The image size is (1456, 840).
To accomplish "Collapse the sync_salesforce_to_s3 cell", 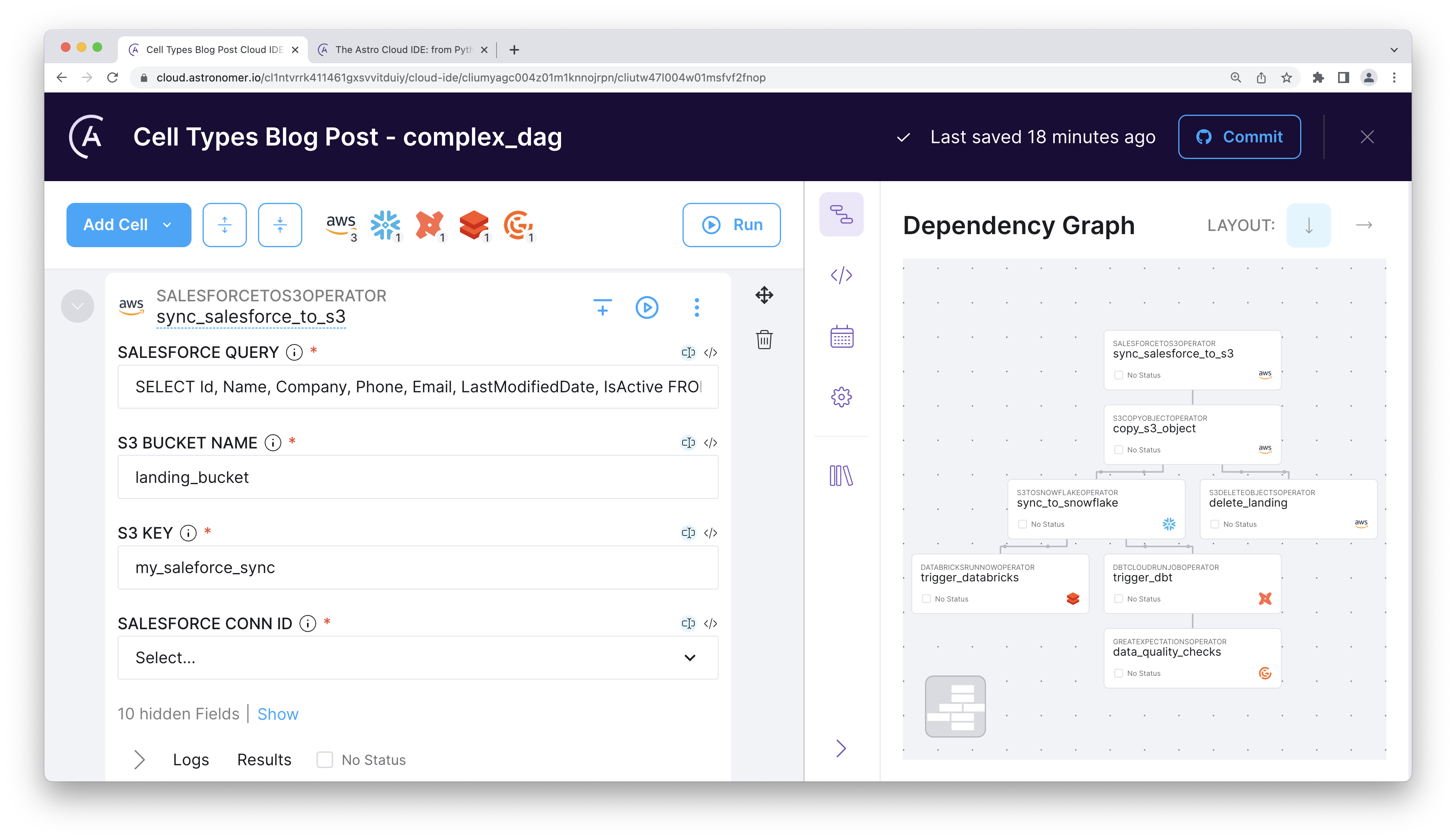I will pyautogui.click(x=77, y=306).
